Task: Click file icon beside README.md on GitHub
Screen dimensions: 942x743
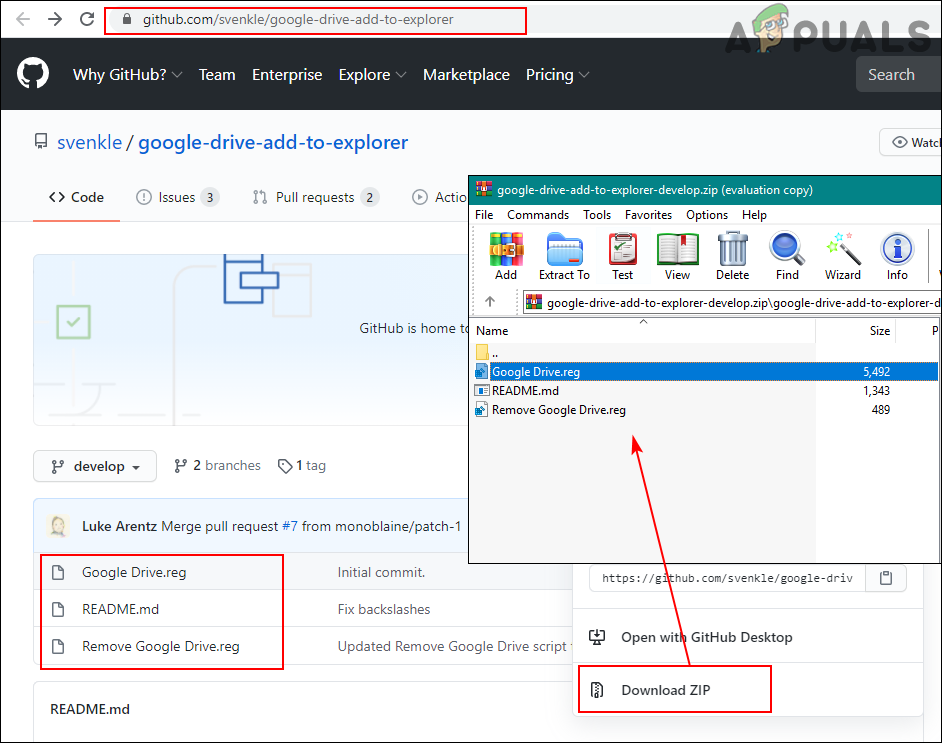Action: (x=58, y=610)
